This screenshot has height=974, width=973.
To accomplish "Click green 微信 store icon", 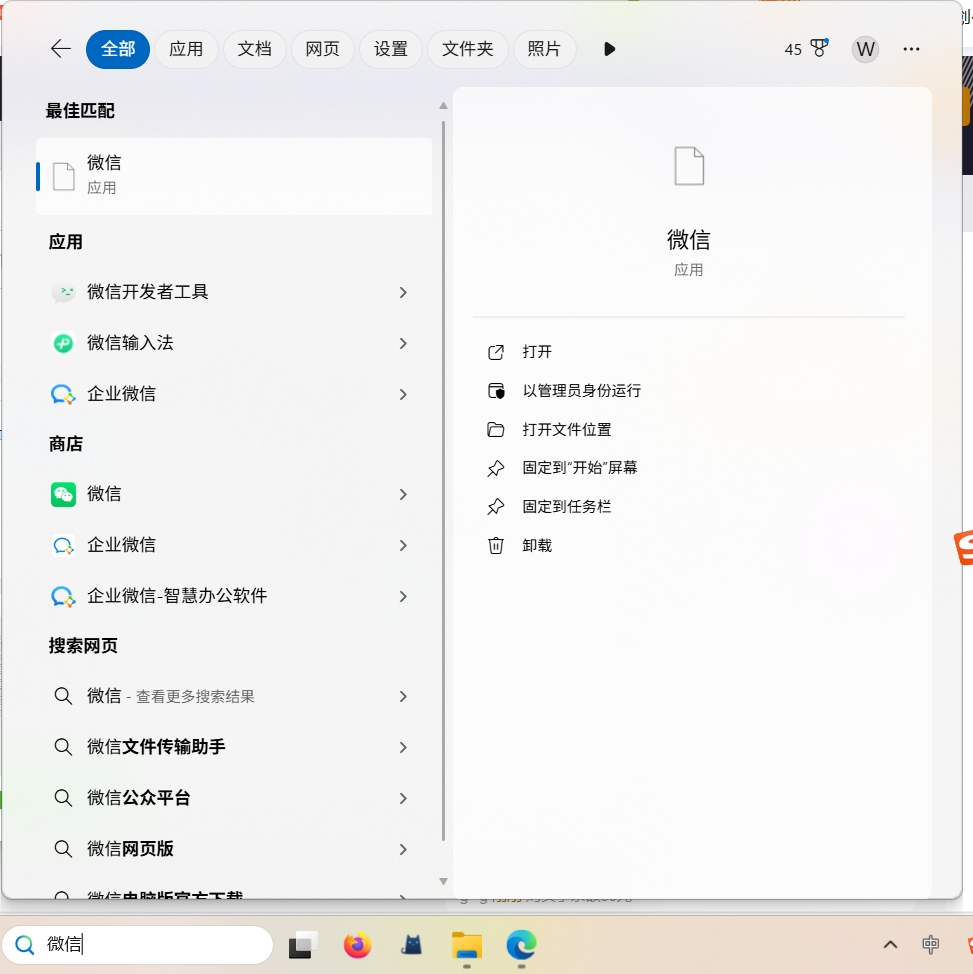I will click(63, 494).
